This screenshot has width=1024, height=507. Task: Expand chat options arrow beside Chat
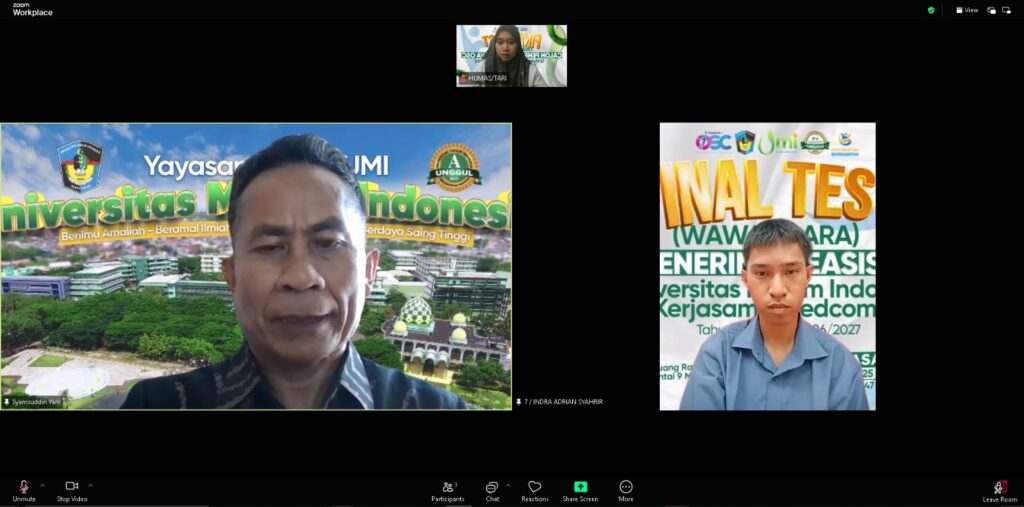508,485
